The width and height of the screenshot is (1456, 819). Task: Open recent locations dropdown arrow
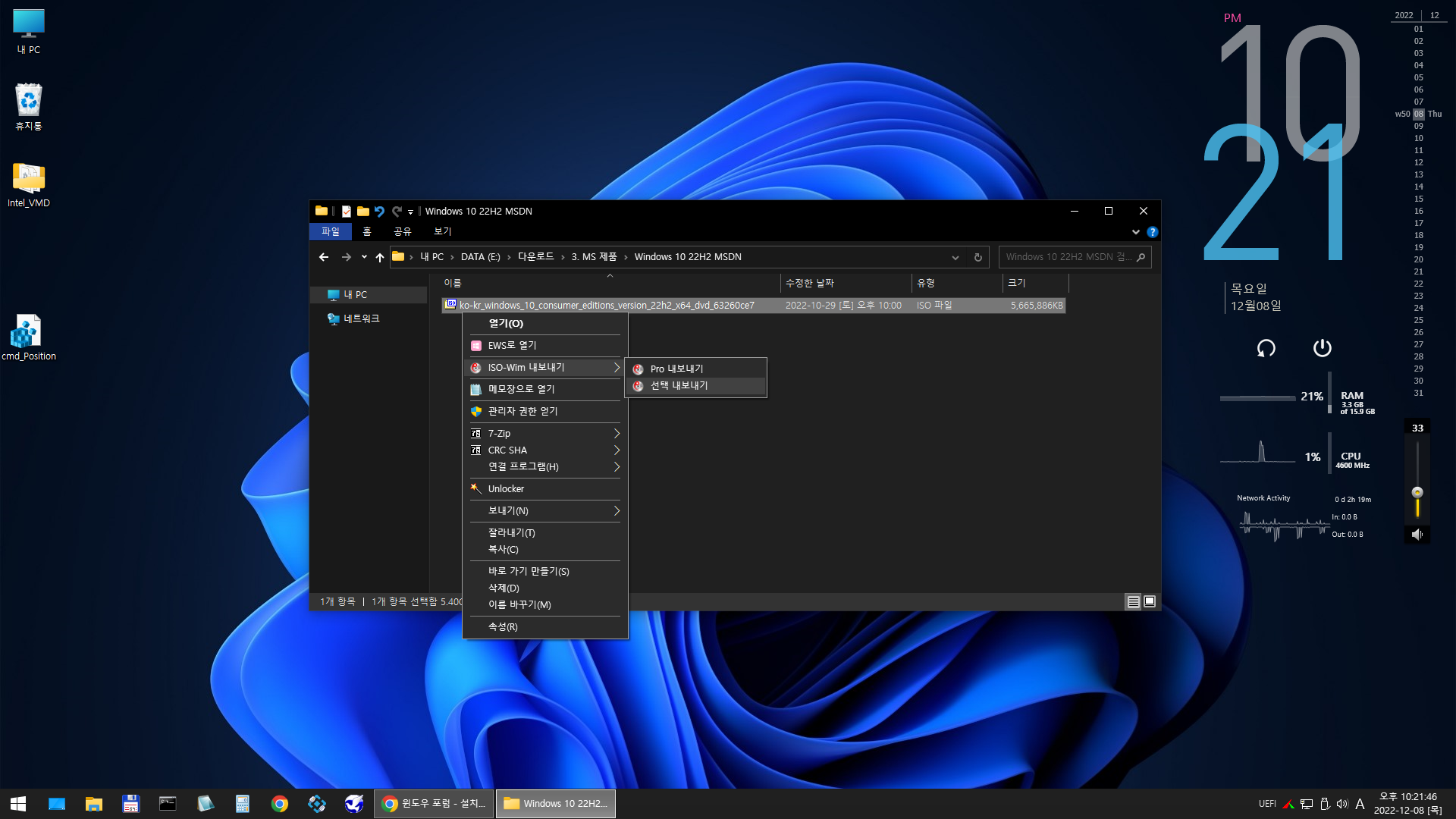coord(364,257)
